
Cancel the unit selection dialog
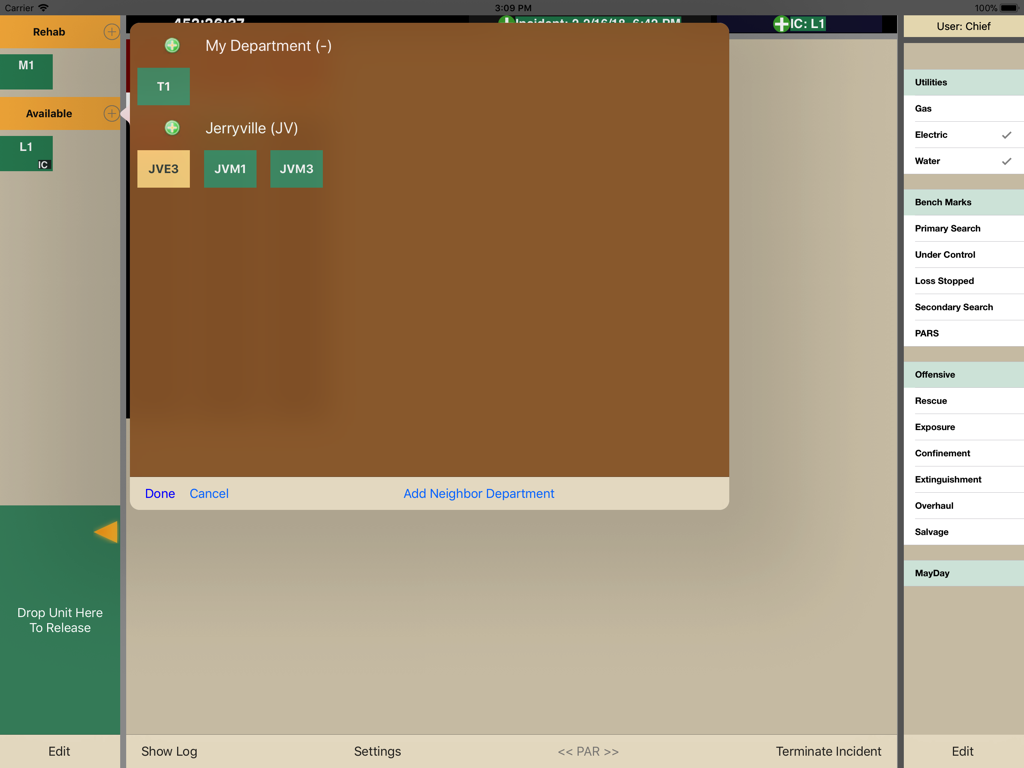coord(209,494)
